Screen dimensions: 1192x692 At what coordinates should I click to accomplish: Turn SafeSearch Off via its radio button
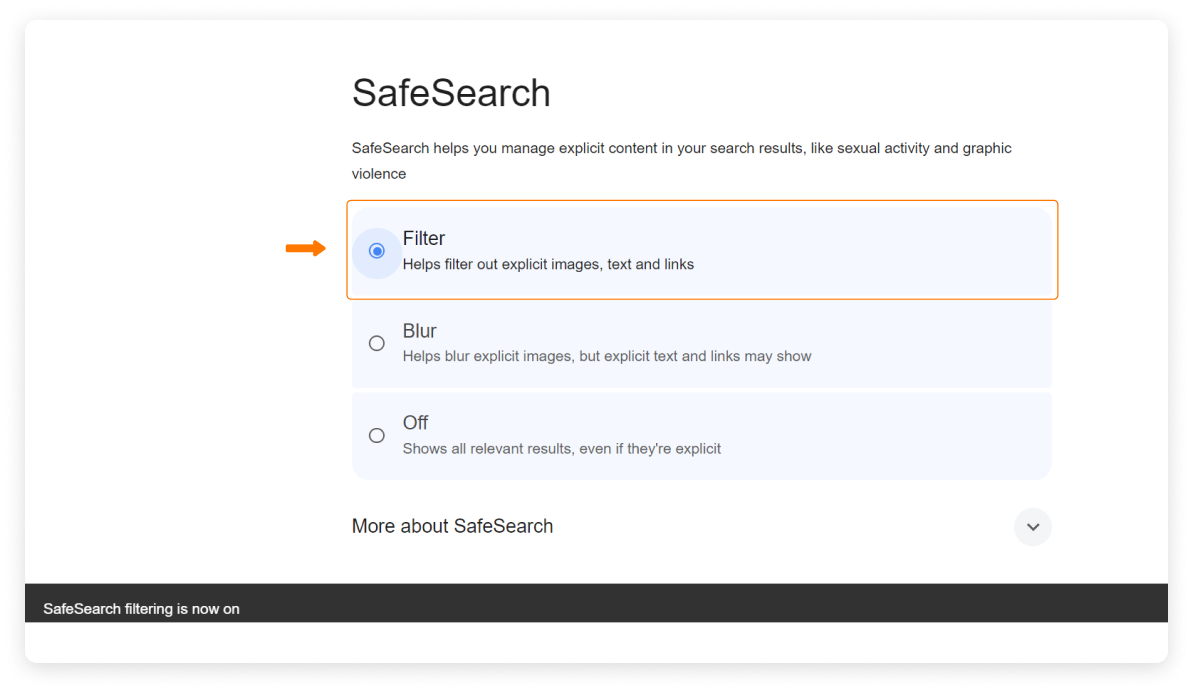click(x=376, y=435)
